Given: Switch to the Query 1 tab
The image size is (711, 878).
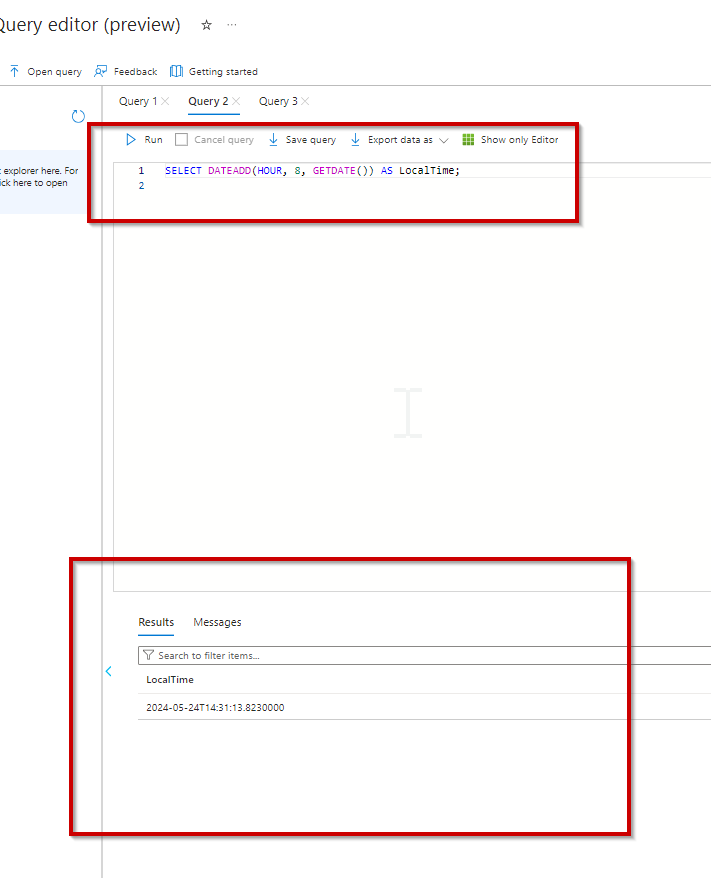Looking at the screenshot, I should click(x=138, y=101).
